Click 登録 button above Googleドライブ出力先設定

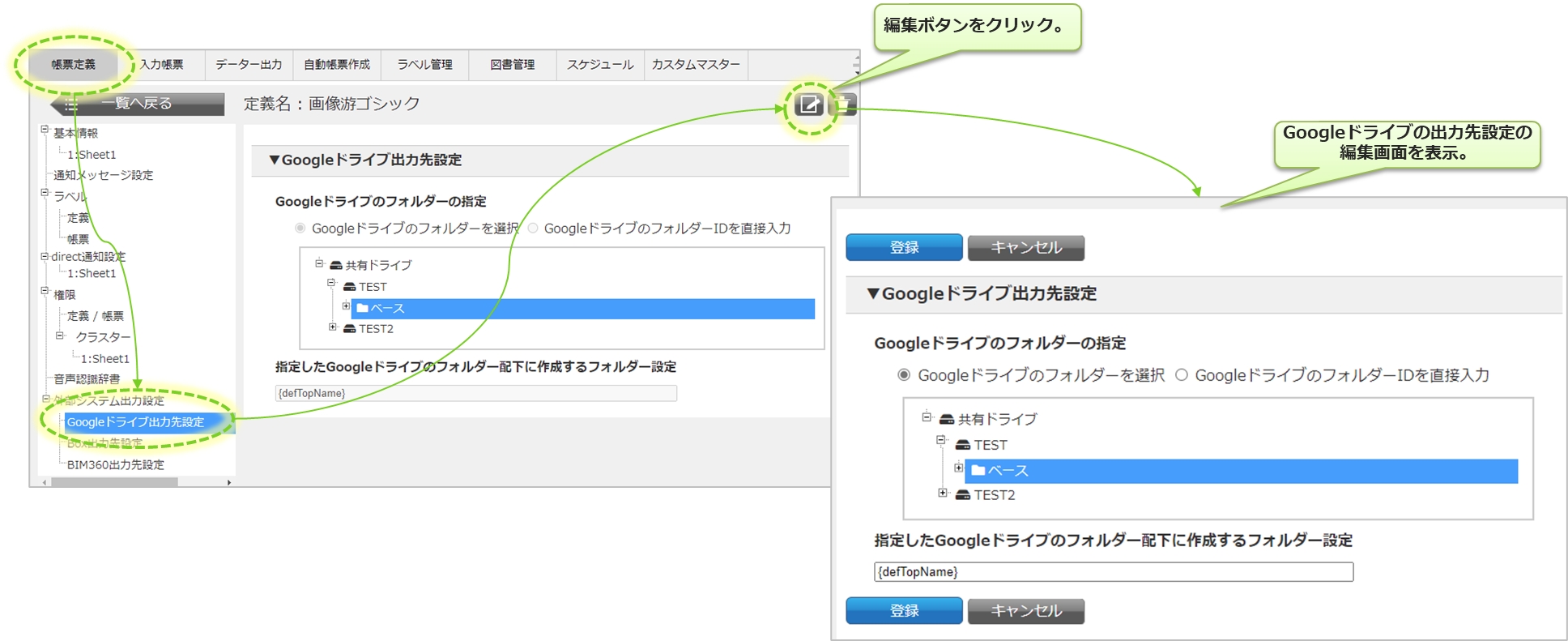pos(905,247)
